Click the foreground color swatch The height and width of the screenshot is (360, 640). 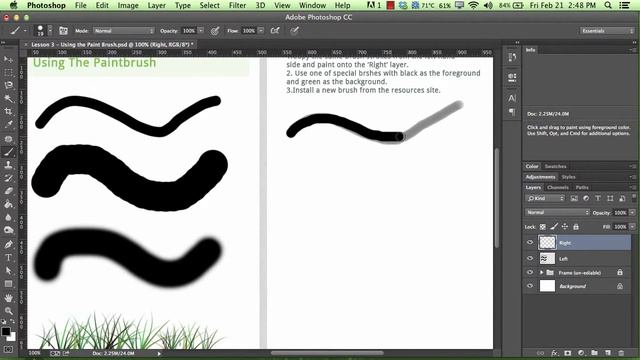click(x=5, y=331)
